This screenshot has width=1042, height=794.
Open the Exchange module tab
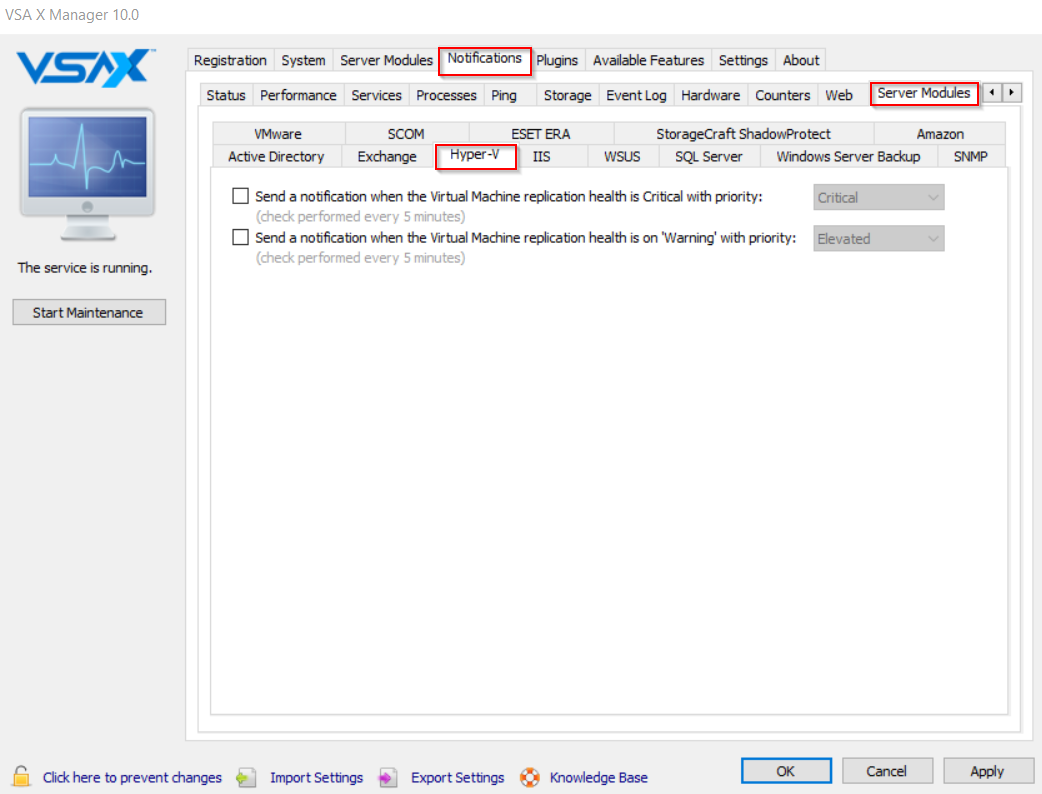[387, 157]
